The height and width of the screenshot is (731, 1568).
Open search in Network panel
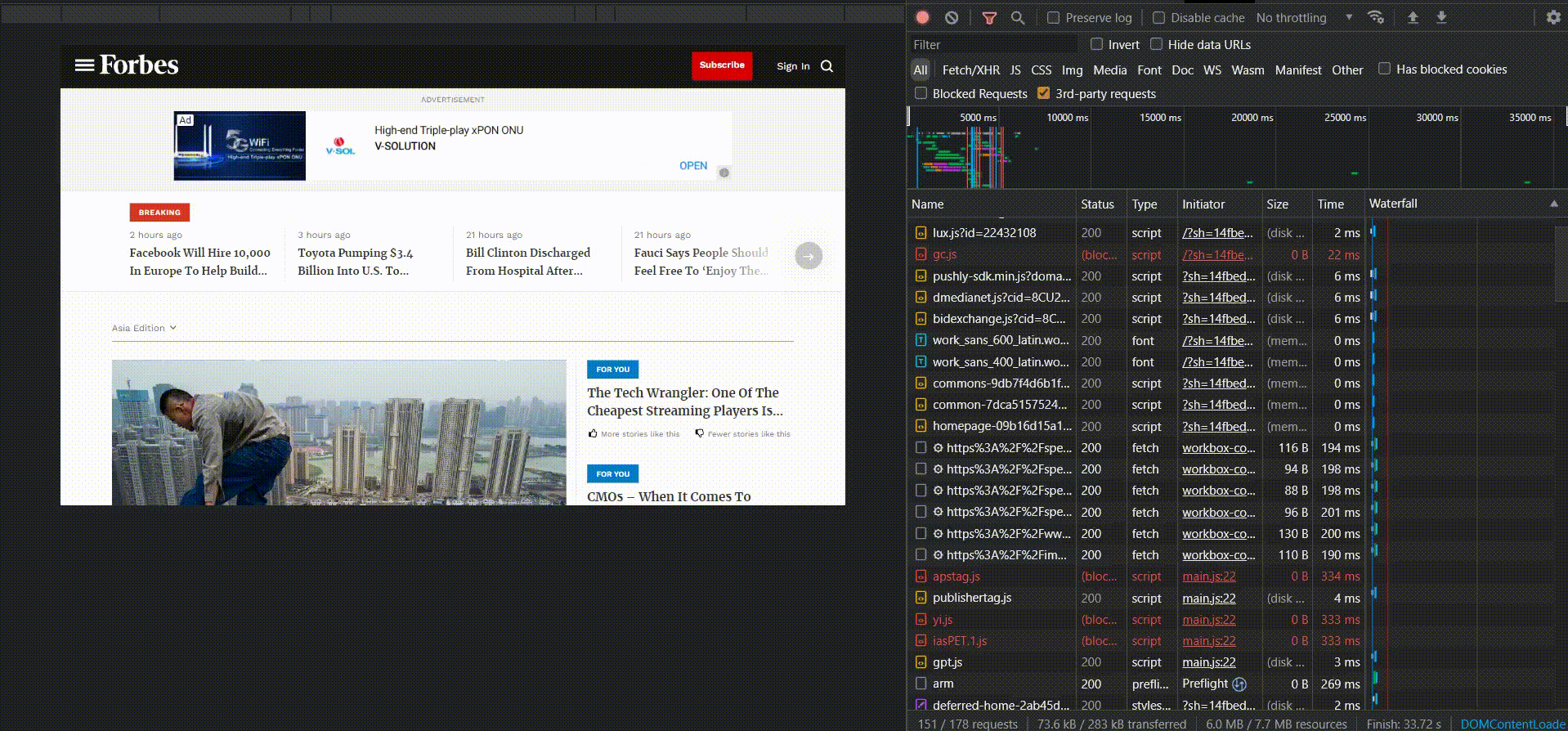point(1018,17)
